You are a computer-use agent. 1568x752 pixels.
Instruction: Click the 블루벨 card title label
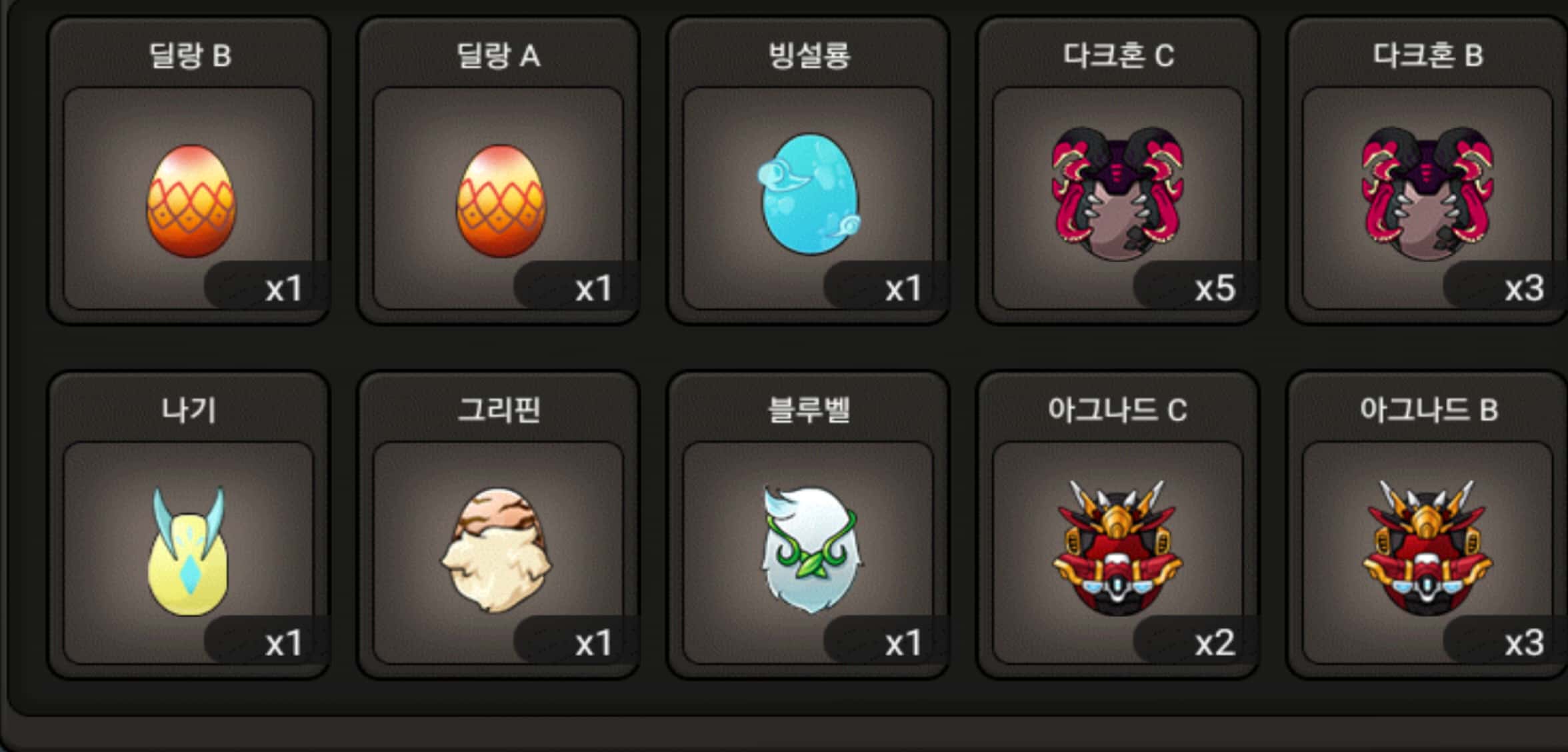coord(809,409)
